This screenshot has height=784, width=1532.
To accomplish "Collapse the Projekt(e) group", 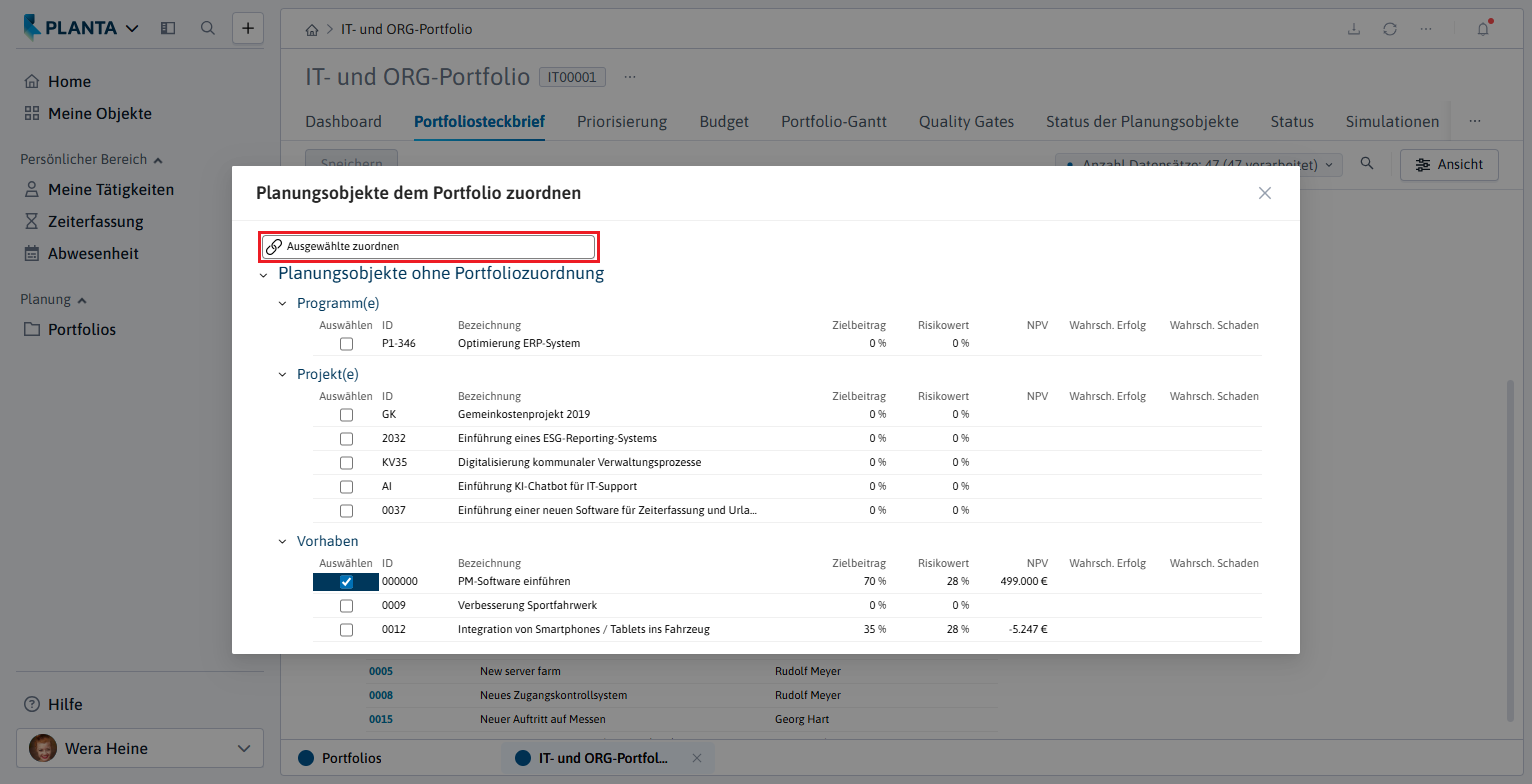I will (x=283, y=374).
